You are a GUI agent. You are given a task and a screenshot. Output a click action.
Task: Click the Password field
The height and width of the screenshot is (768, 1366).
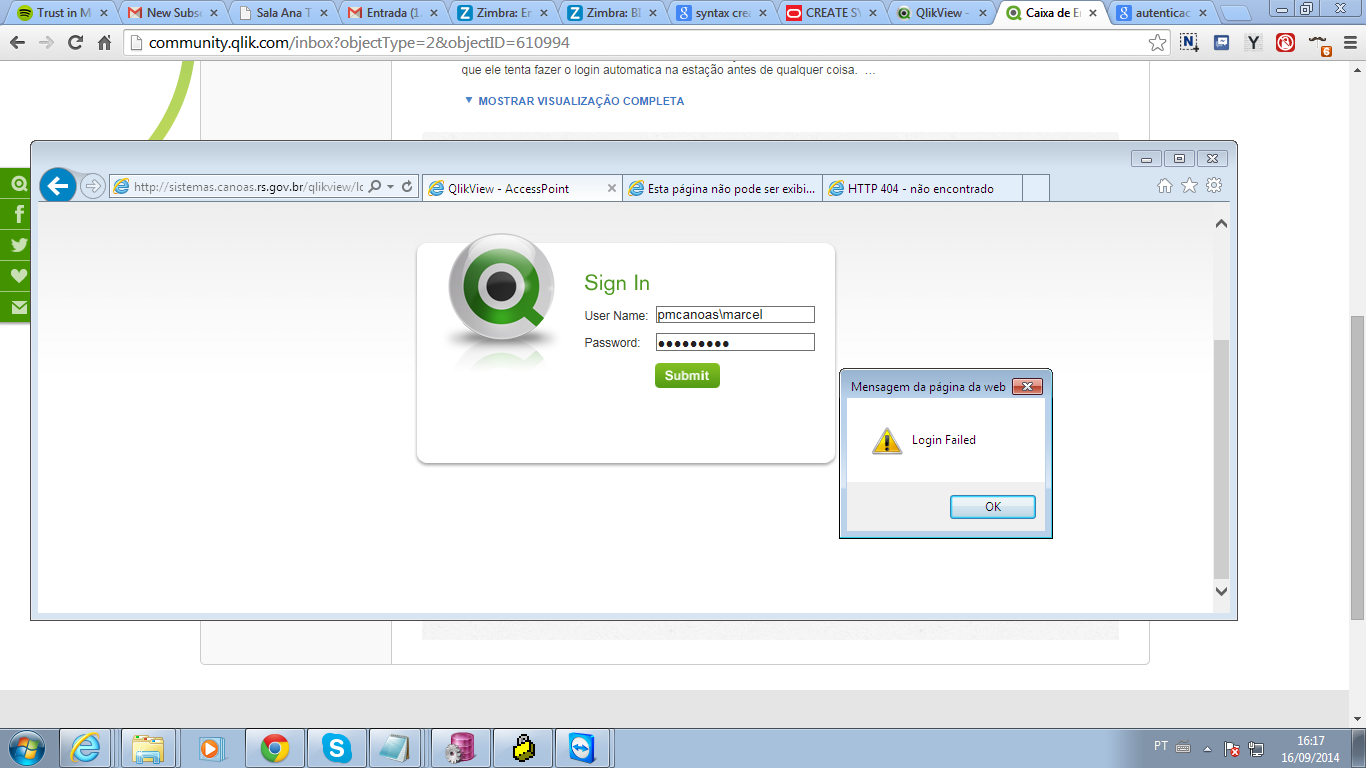click(x=735, y=342)
